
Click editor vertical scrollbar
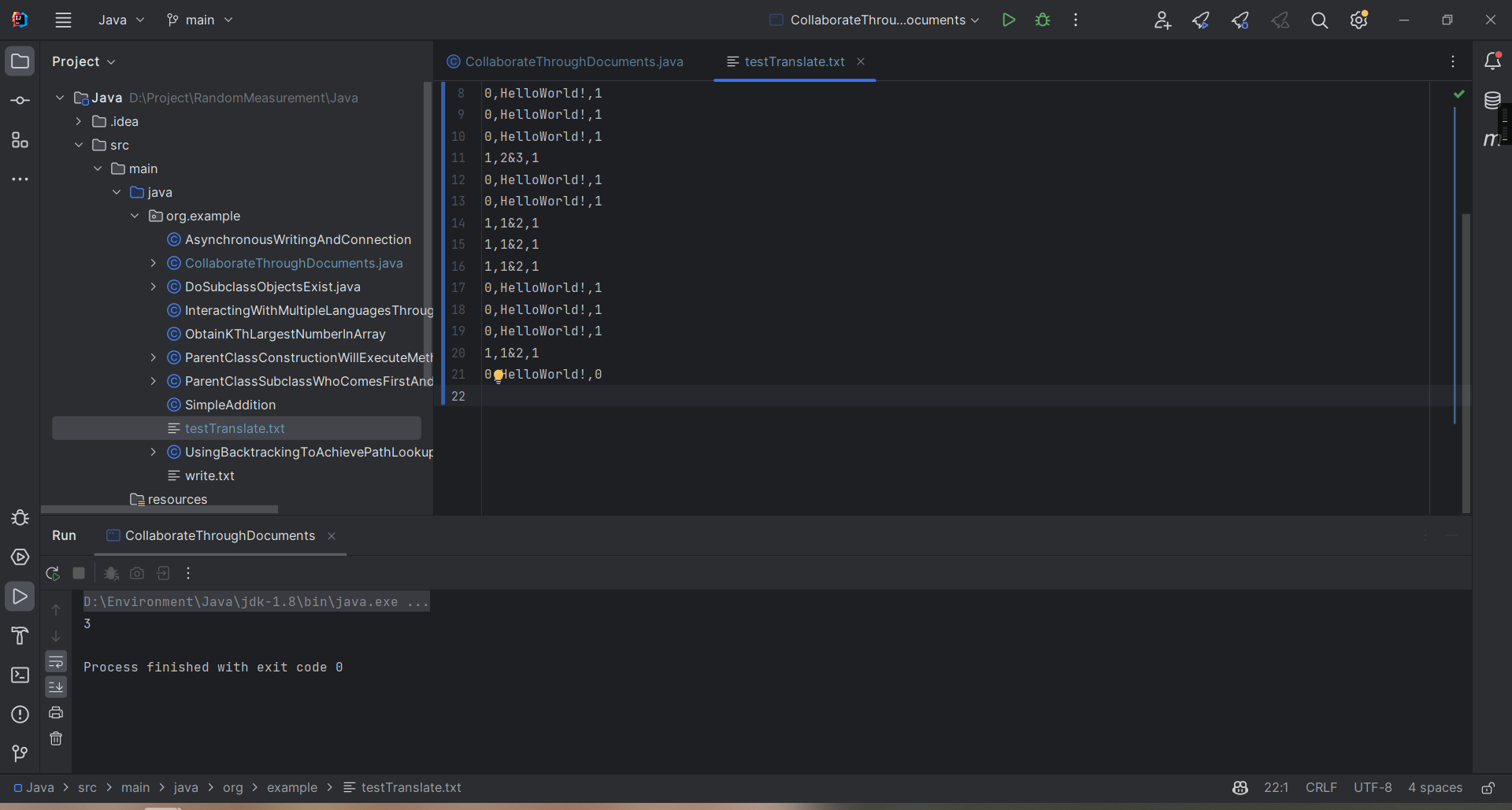(x=1466, y=362)
